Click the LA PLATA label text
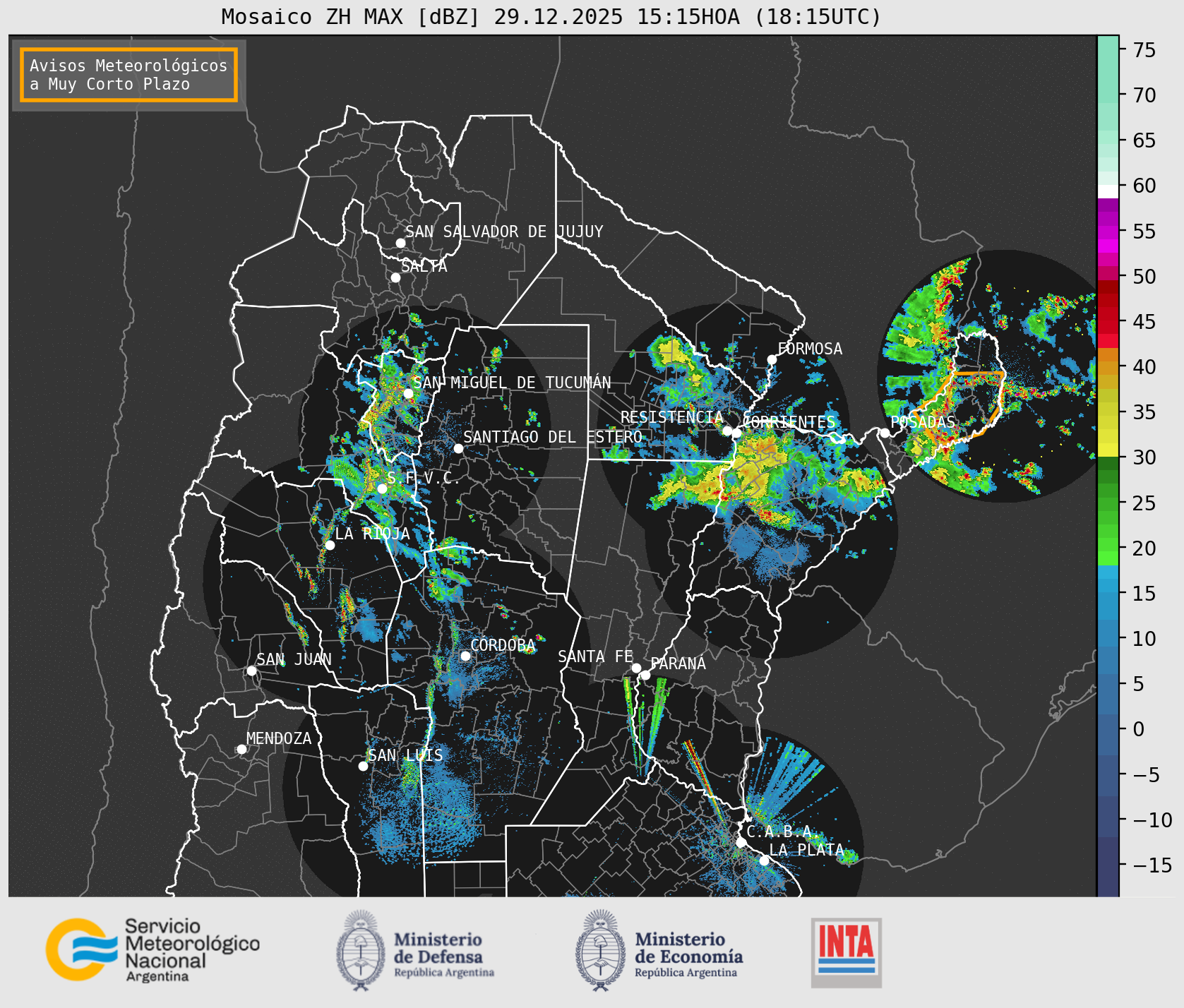This screenshot has width=1184, height=1008. pos(806,850)
